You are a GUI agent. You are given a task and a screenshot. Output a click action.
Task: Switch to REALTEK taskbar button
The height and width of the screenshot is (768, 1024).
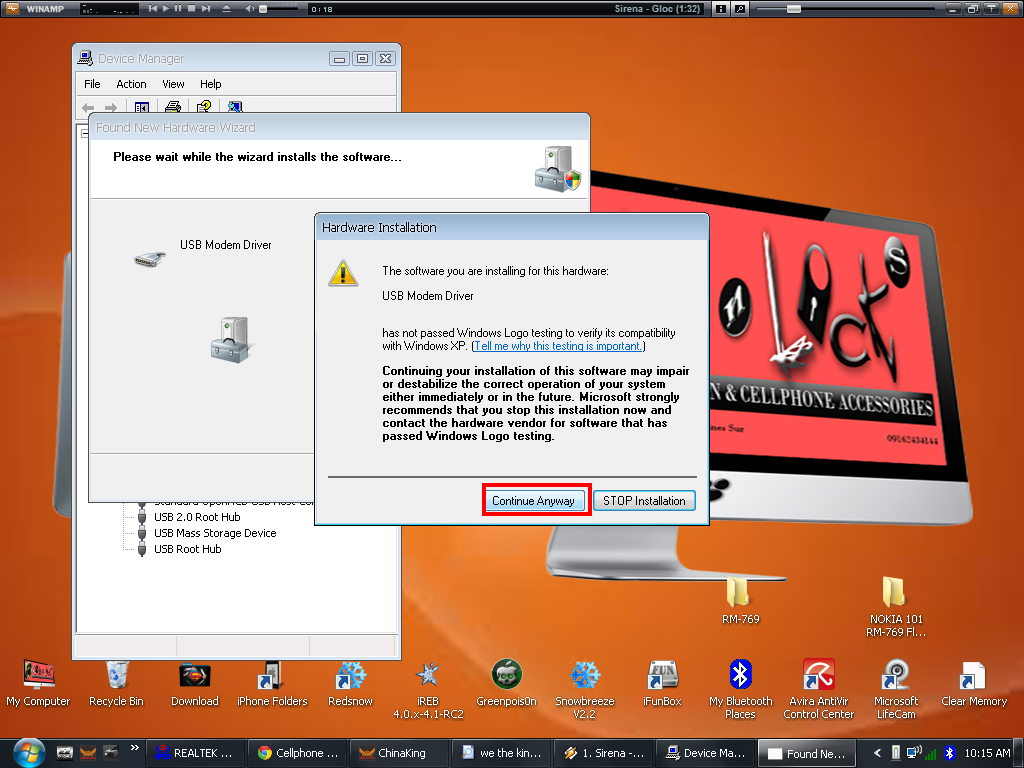coord(195,753)
